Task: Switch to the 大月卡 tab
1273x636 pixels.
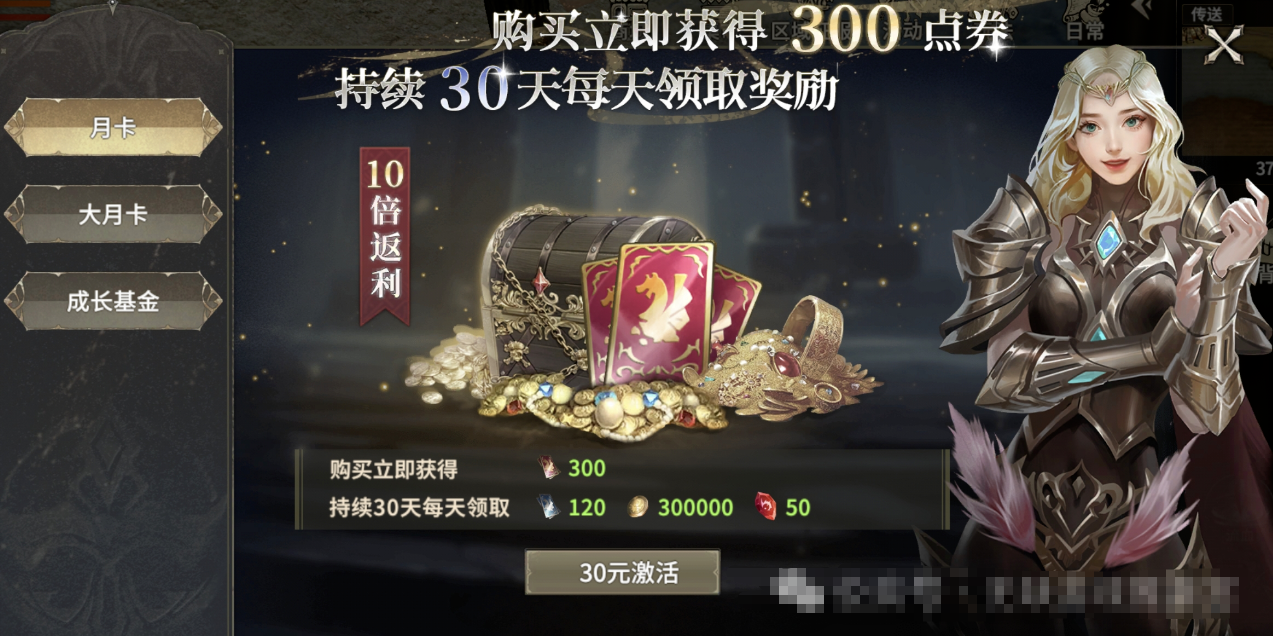Action: tap(113, 214)
